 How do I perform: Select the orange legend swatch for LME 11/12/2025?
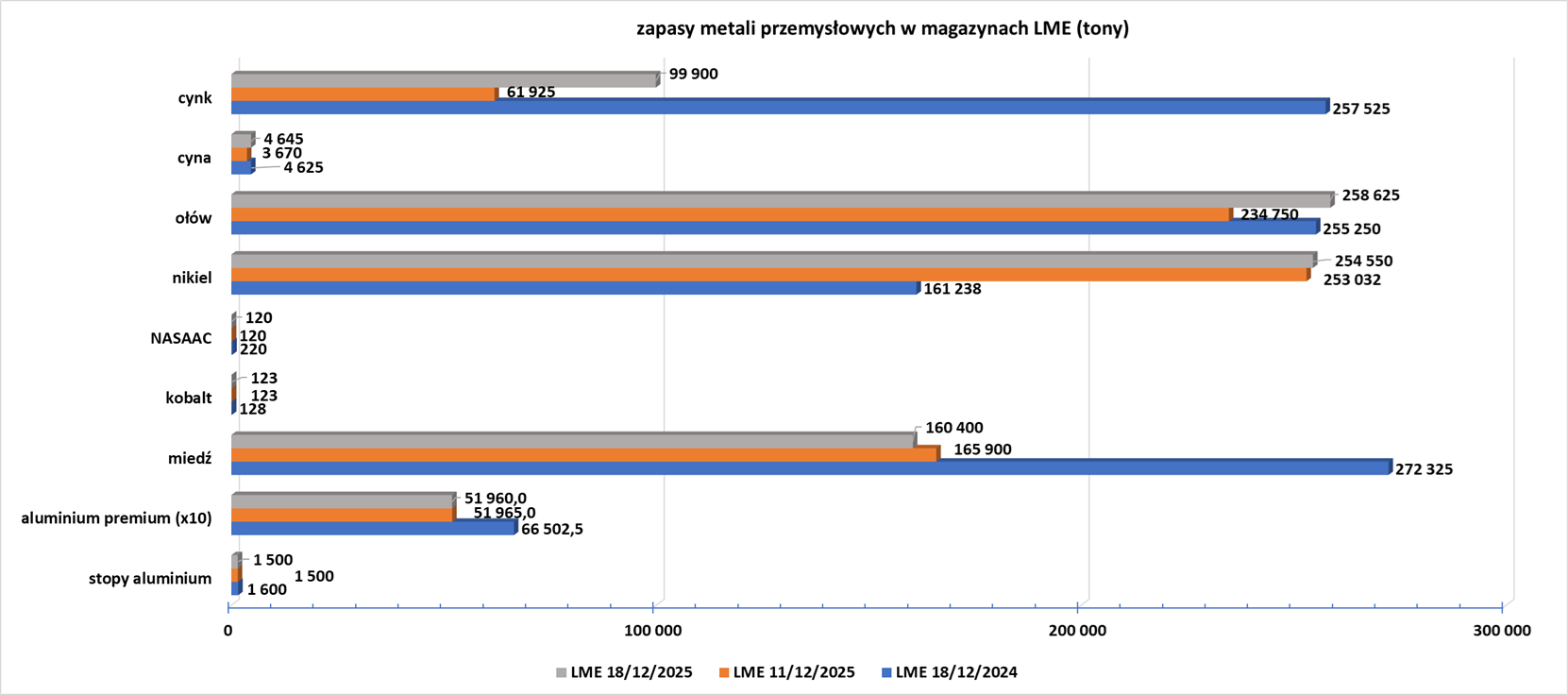[724, 673]
